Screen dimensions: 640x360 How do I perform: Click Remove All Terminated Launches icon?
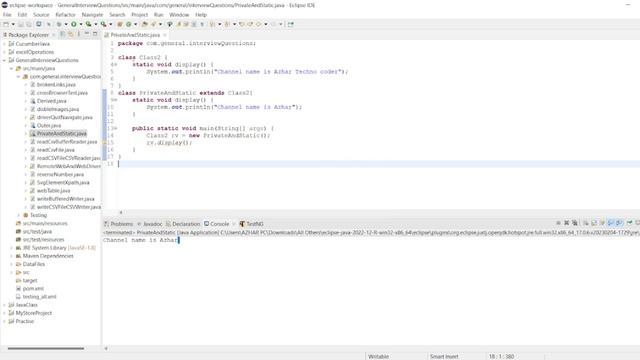575,223
